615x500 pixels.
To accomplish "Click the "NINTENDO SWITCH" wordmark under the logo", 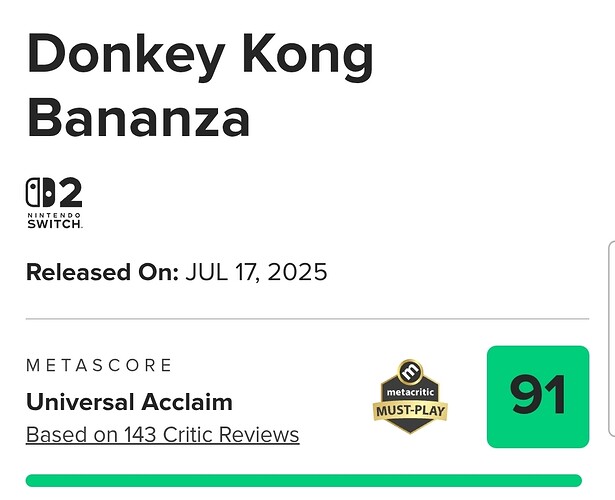I will point(54,220).
